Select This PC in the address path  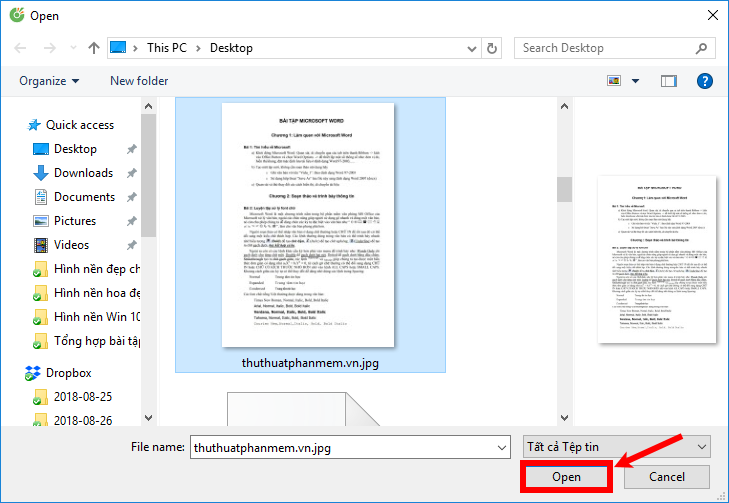tap(166, 48)
